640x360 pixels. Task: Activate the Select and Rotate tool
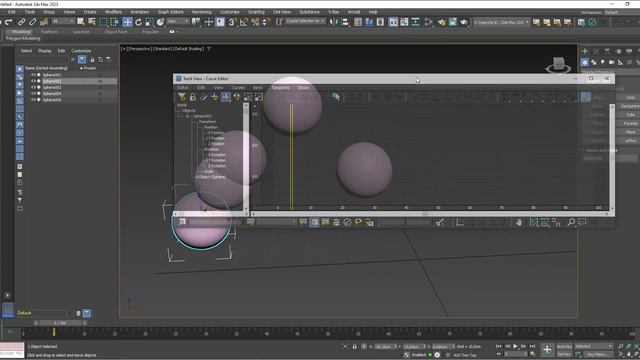138,22
